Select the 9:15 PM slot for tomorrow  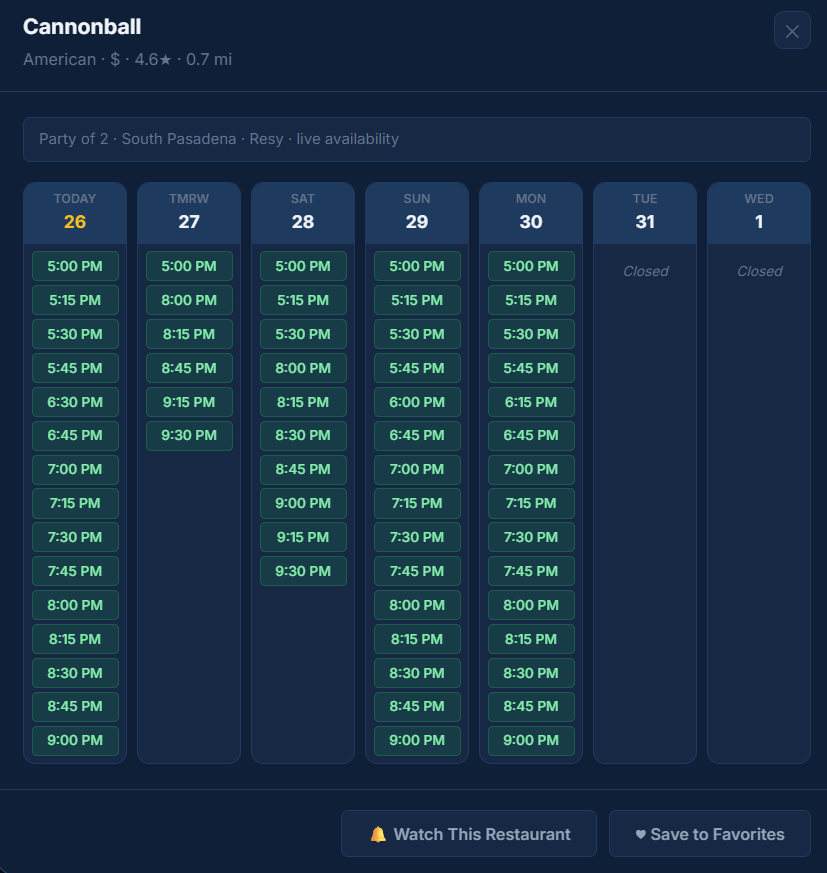[x=188, y=401]
